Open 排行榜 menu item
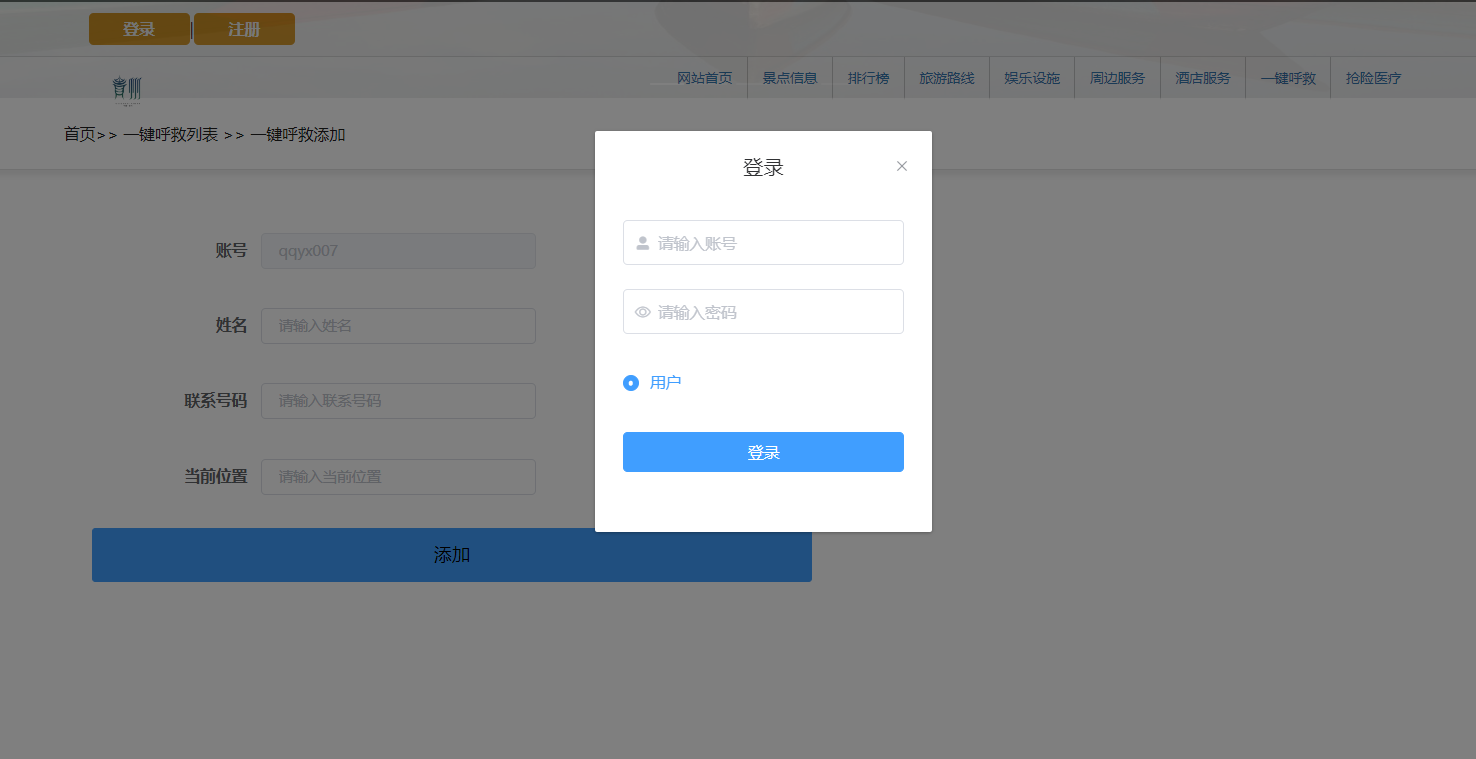Screen dimensions: 1476x759 point(868,78)
